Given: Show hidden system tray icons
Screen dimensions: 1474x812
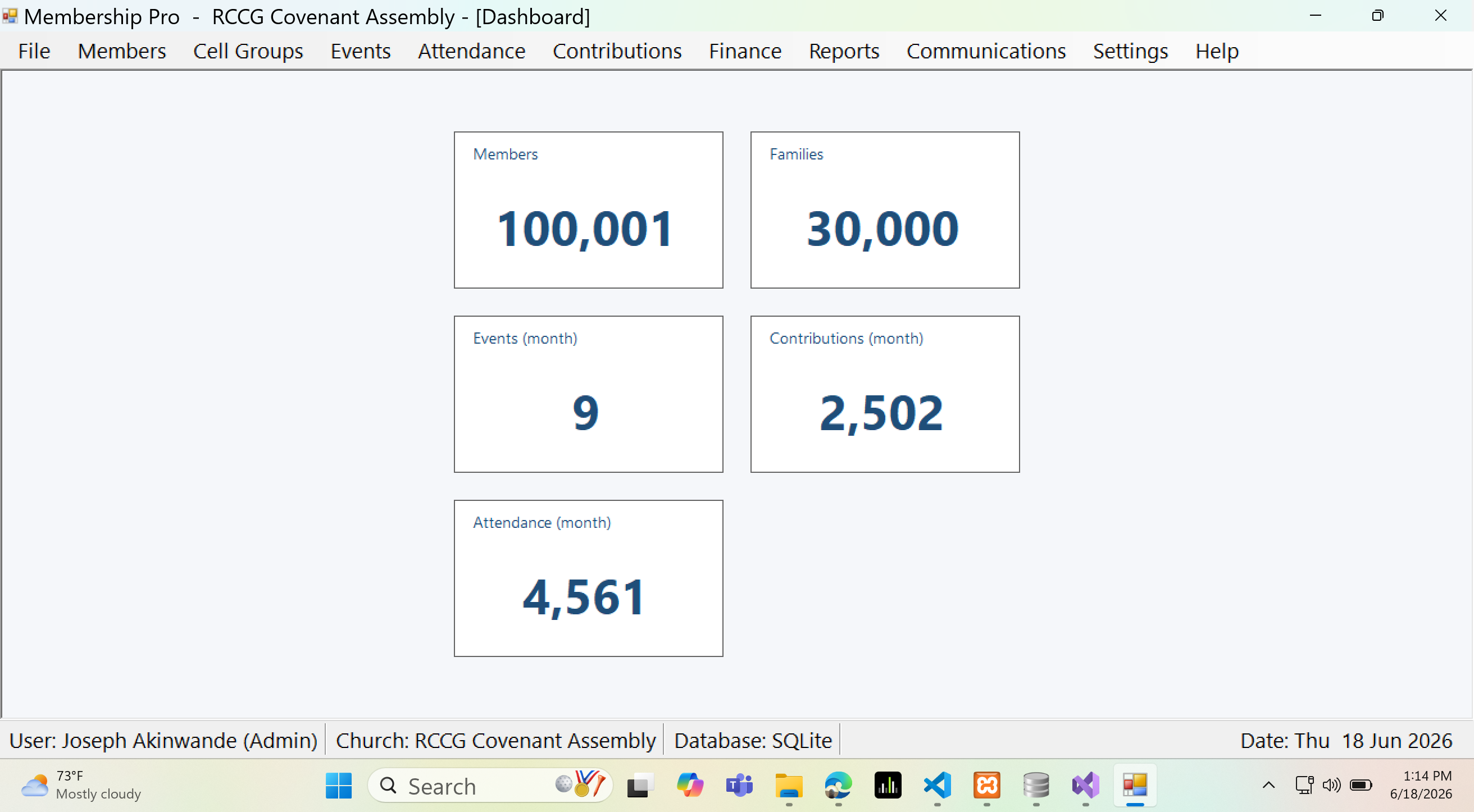Looking at the screenshot, I should click(1268, 785).
